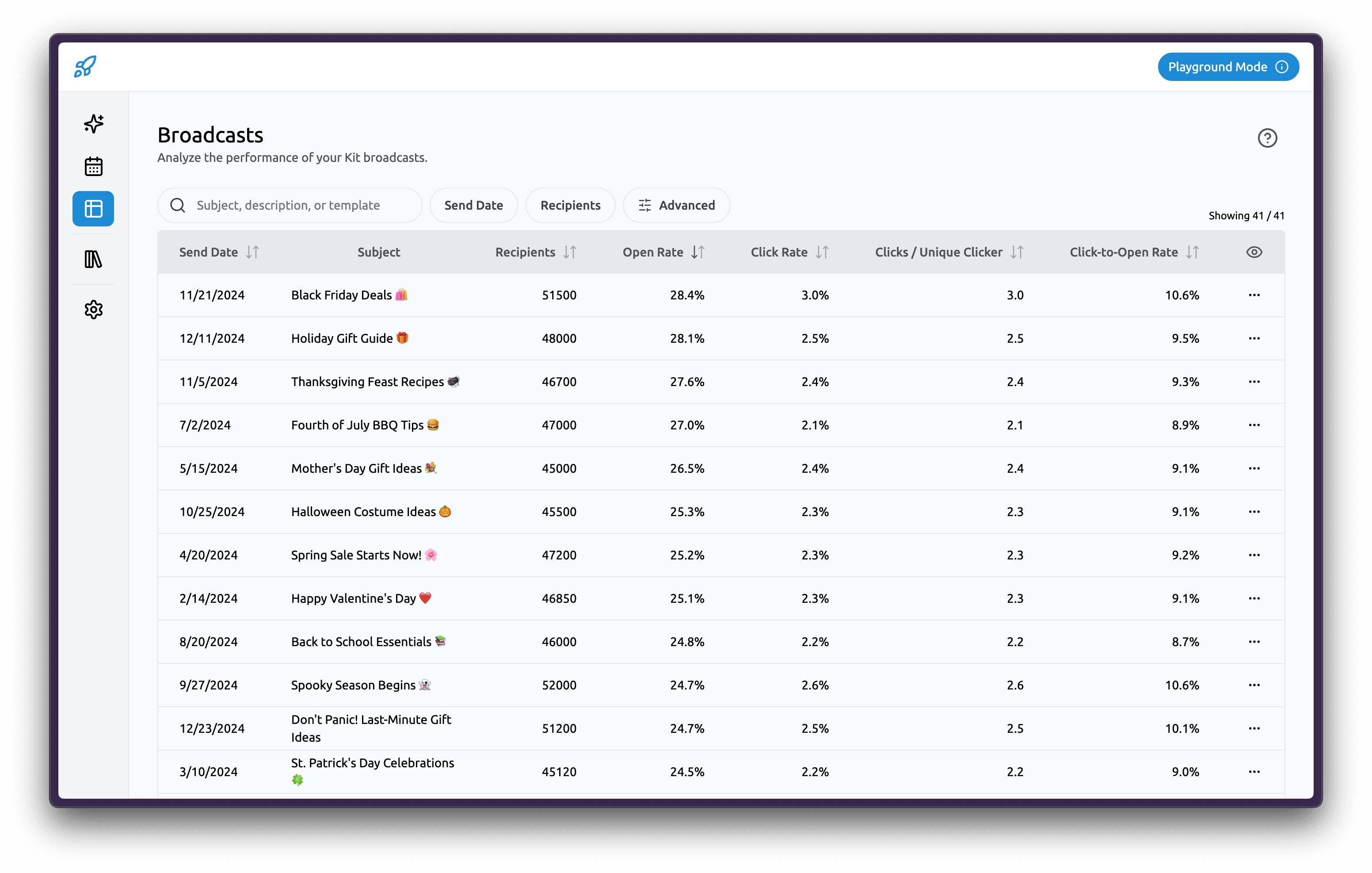
Task: Open the help question mark icon
Action: (1267, 138)
